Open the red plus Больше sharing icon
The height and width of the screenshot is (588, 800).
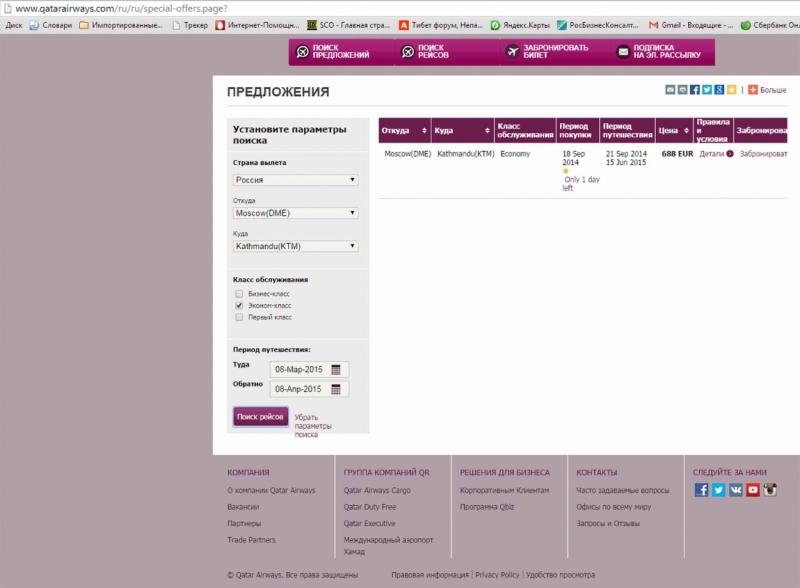click(753, 90)
